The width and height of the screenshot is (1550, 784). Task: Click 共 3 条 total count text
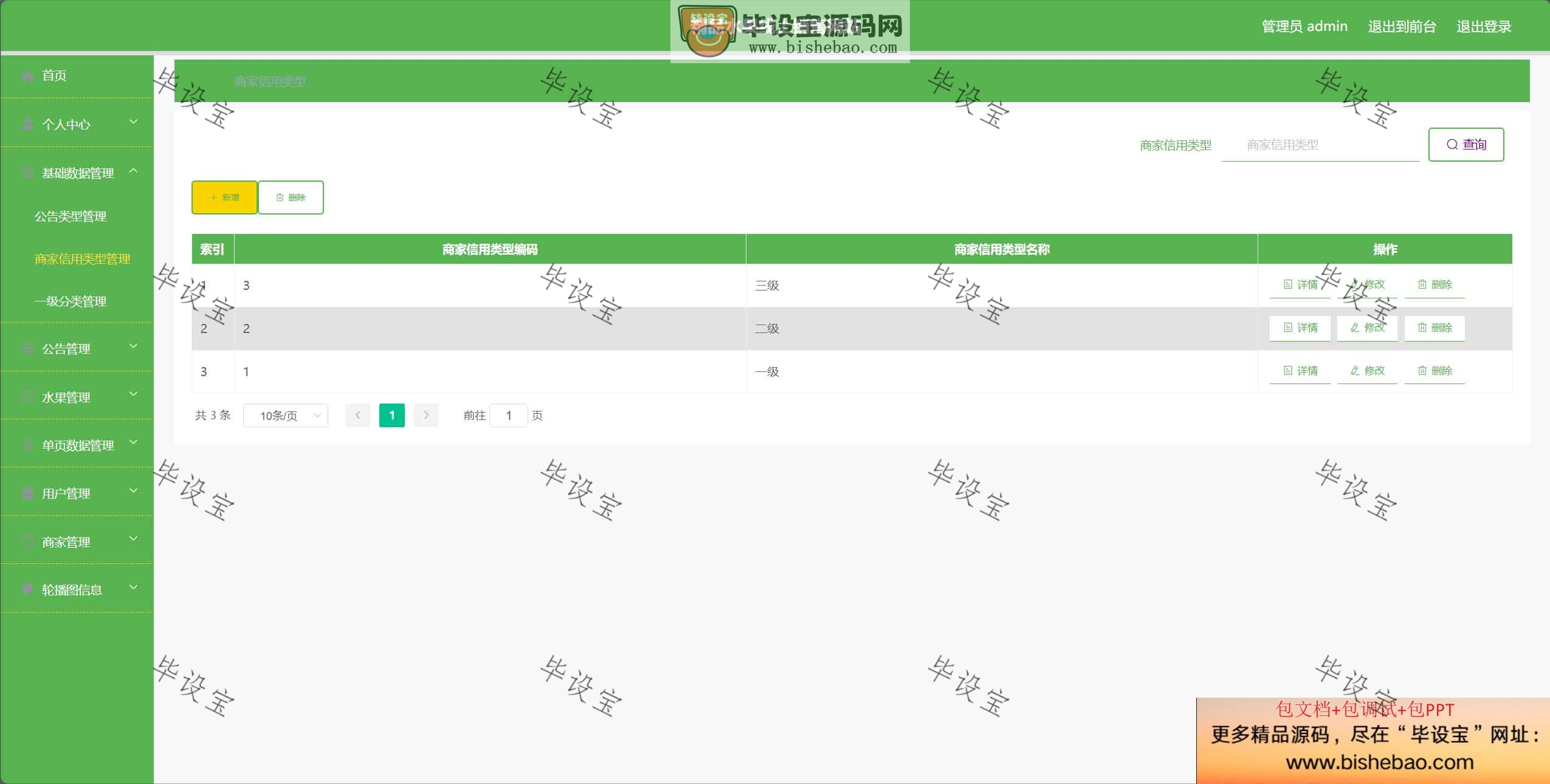[x=213, y=415]
